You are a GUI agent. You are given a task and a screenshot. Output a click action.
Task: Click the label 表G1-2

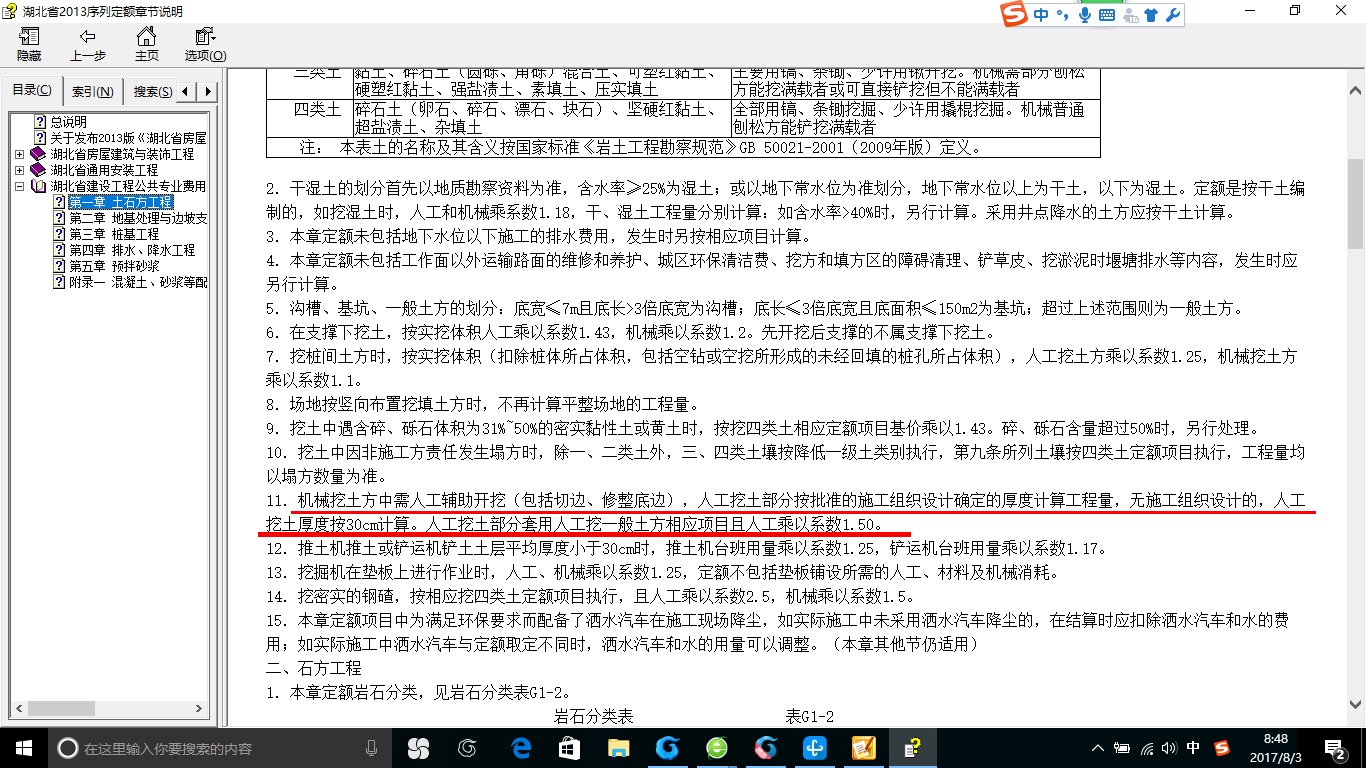[810, 716]
